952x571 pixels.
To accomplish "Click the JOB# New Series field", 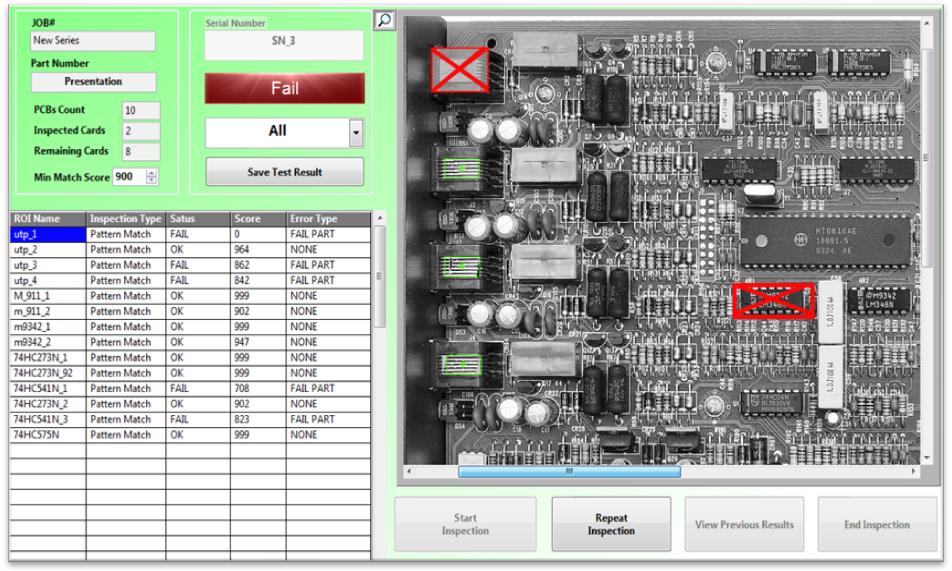I will click(92, 41).
